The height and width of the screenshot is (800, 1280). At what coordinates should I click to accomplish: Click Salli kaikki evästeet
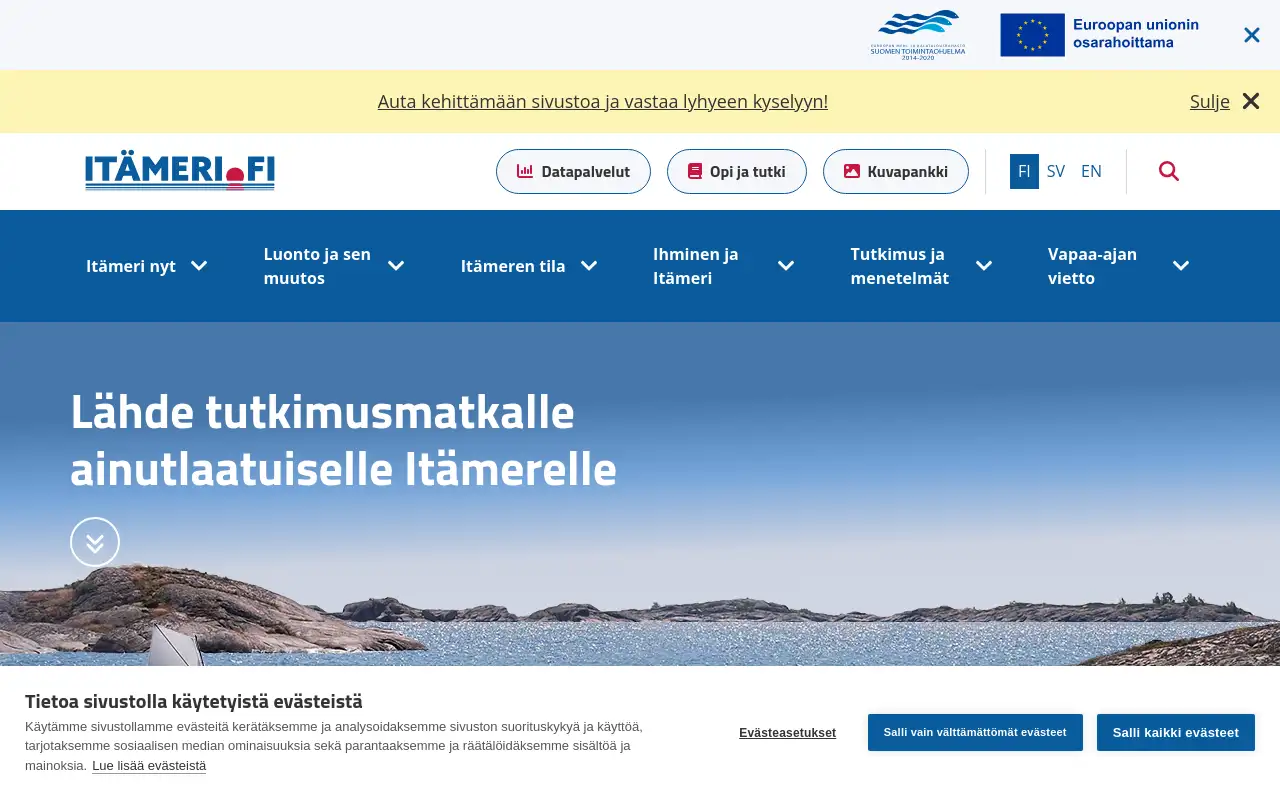click(x=1176, y=732)
